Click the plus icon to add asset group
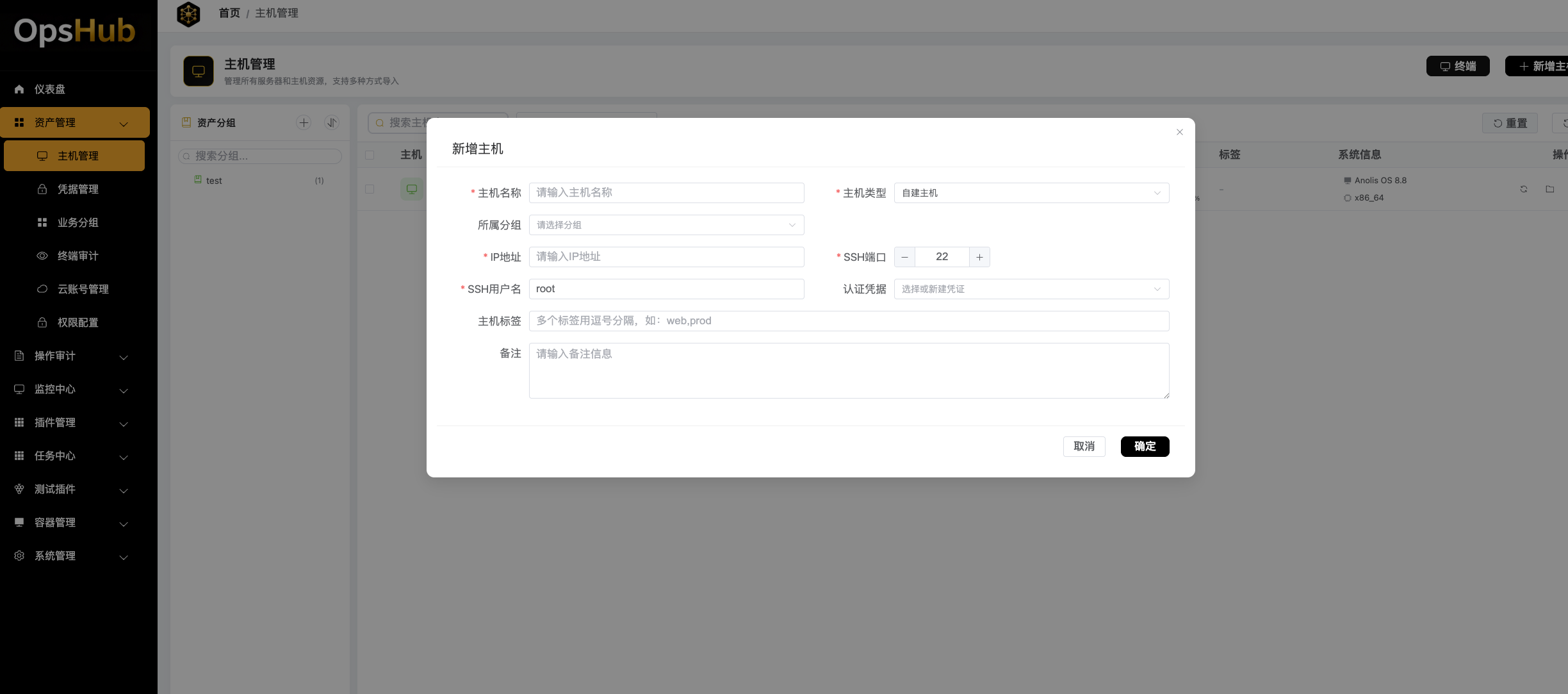 point(304,122)
